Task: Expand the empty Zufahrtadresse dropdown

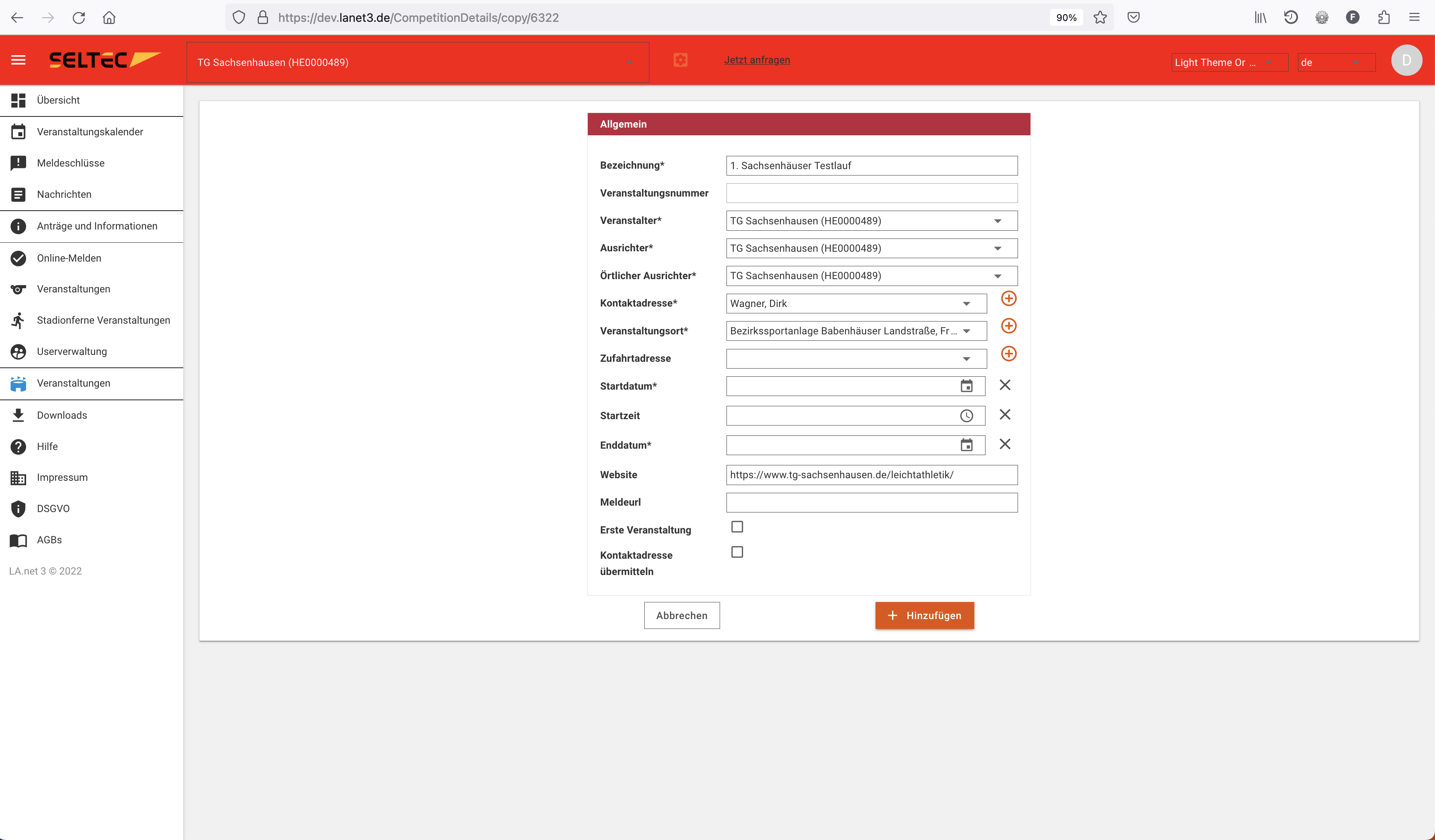Action: [857, 359]
